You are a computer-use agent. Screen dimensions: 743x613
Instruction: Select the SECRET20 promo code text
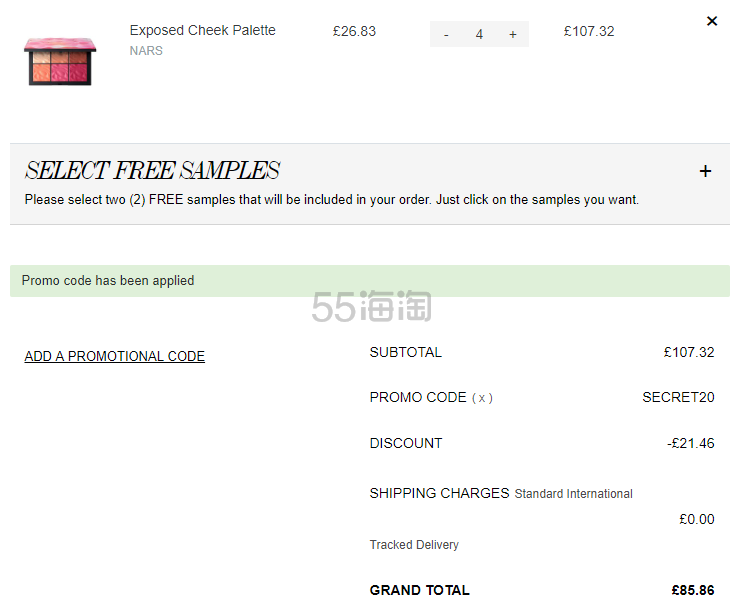click(678, 397)
